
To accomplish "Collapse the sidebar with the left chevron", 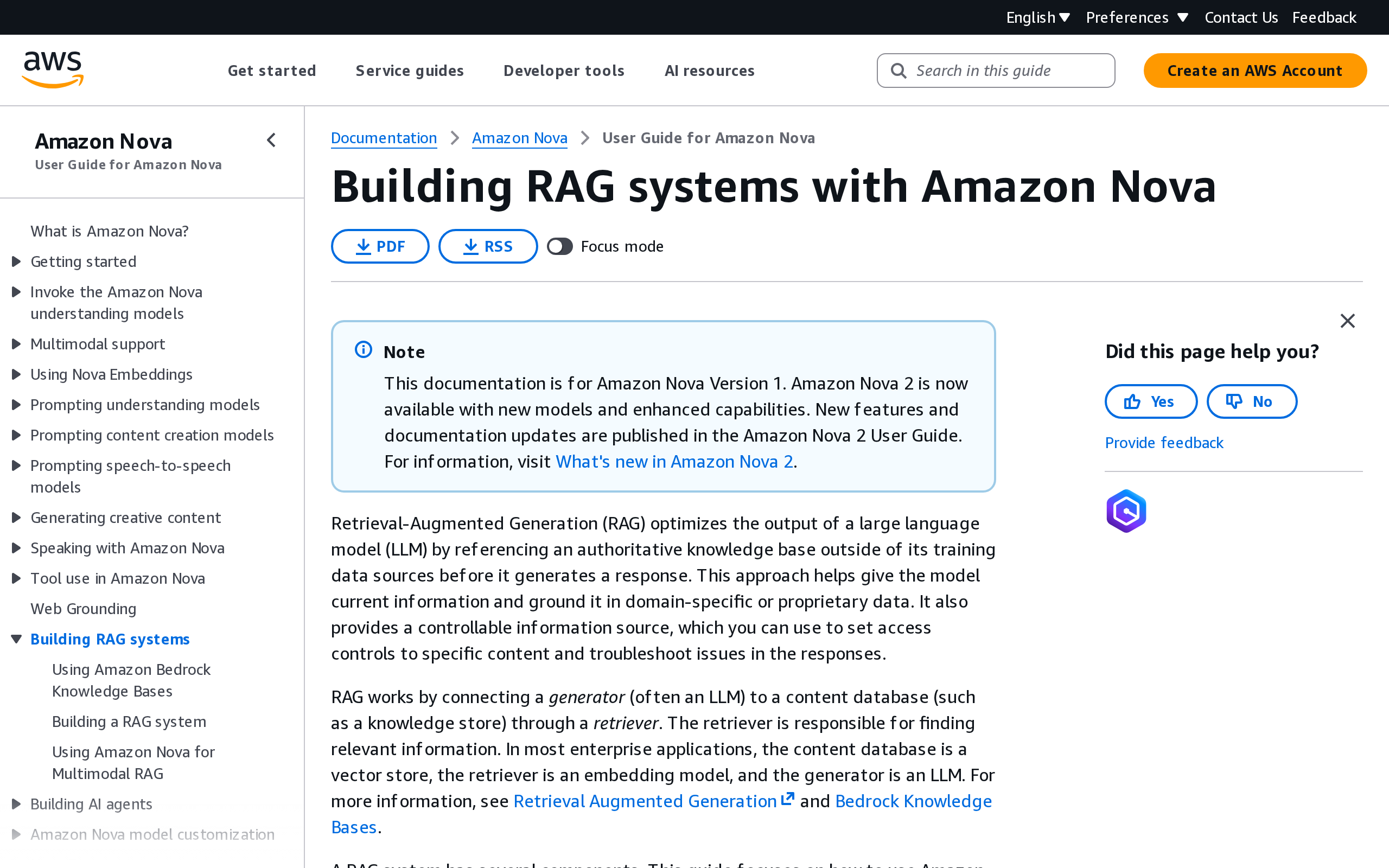I will coord(271,140).
